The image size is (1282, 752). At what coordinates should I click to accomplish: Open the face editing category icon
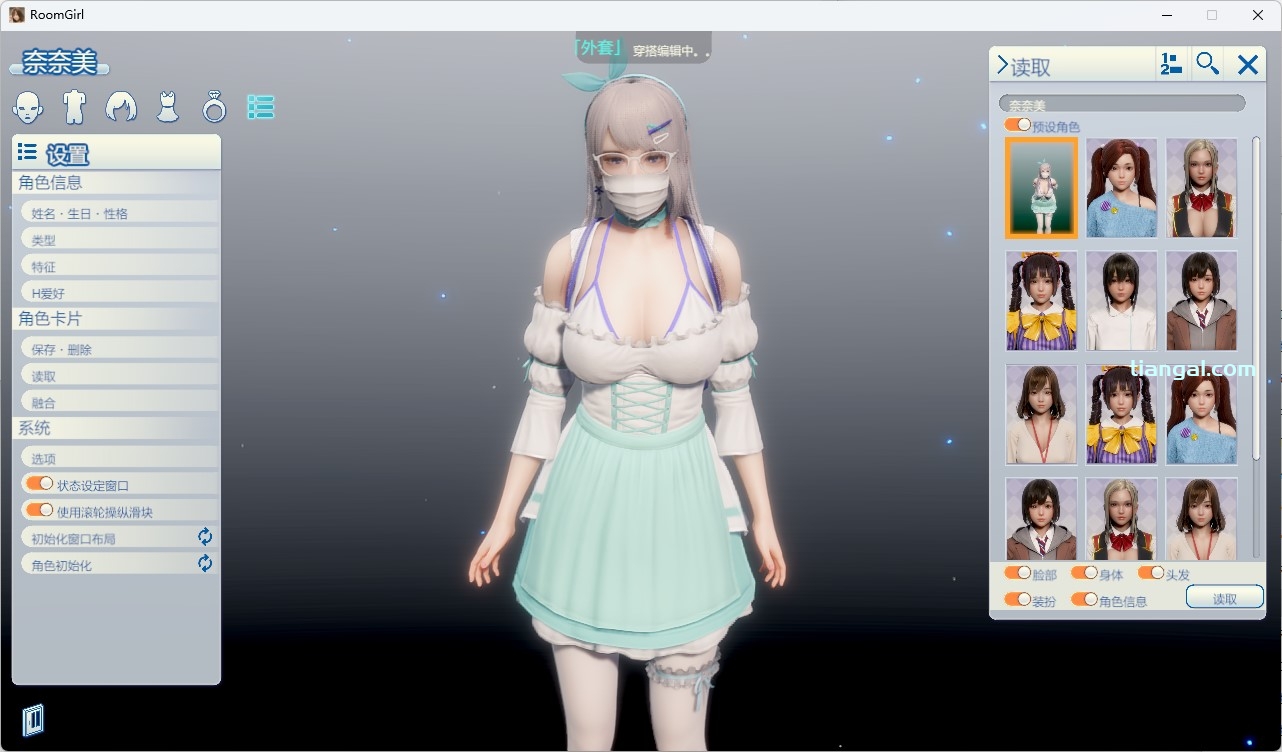28,106
